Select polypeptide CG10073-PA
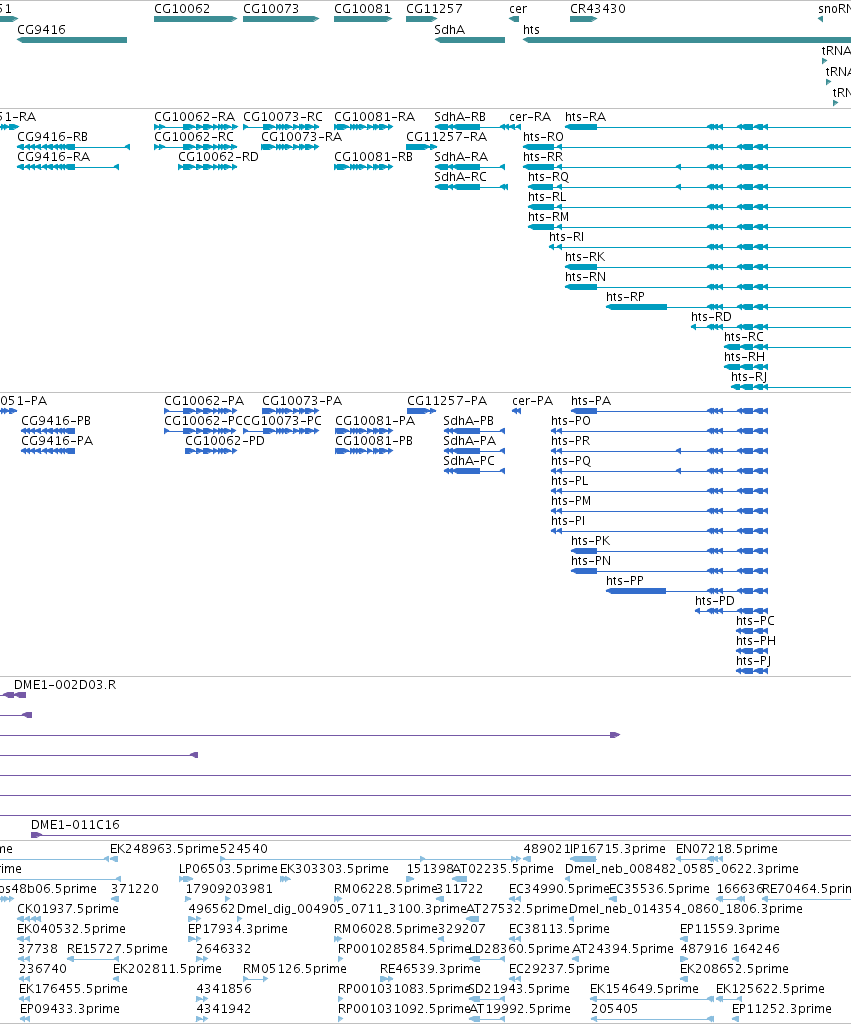Image resolution: width=851 pixels, height=1024 pixels. pyautogui.click(x=291, y=411)
